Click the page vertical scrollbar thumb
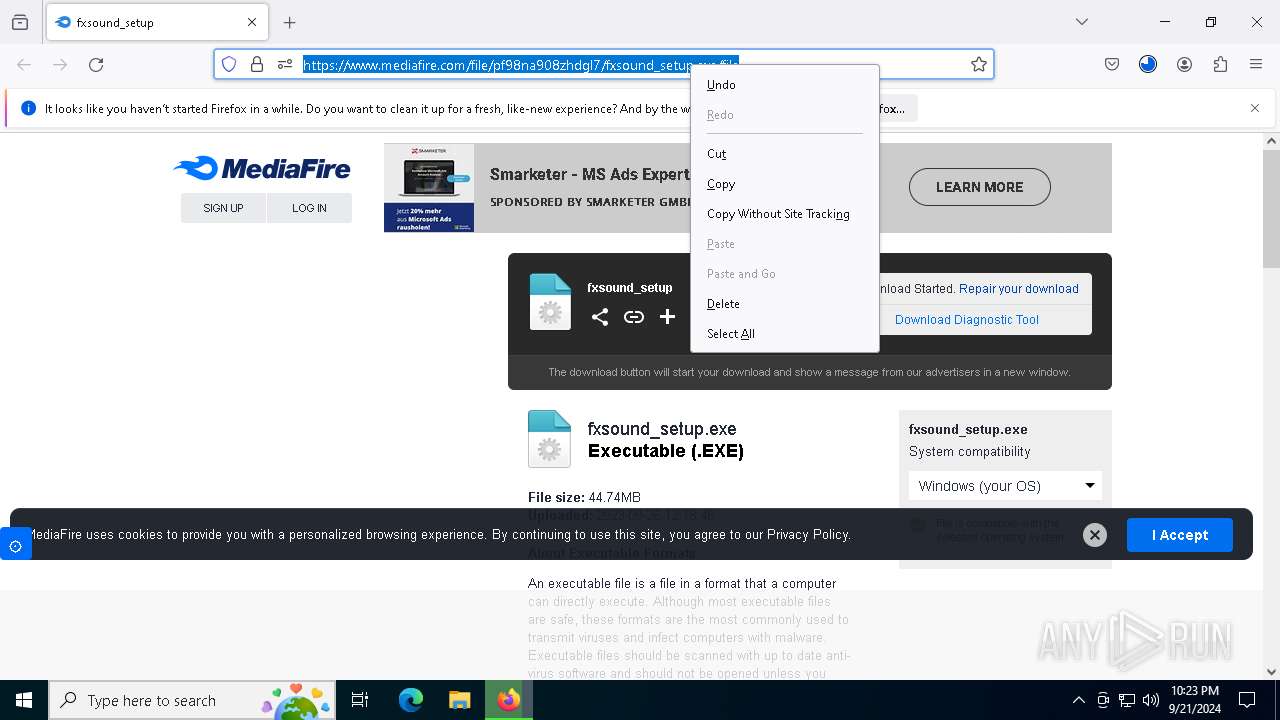 point(1271,208)
